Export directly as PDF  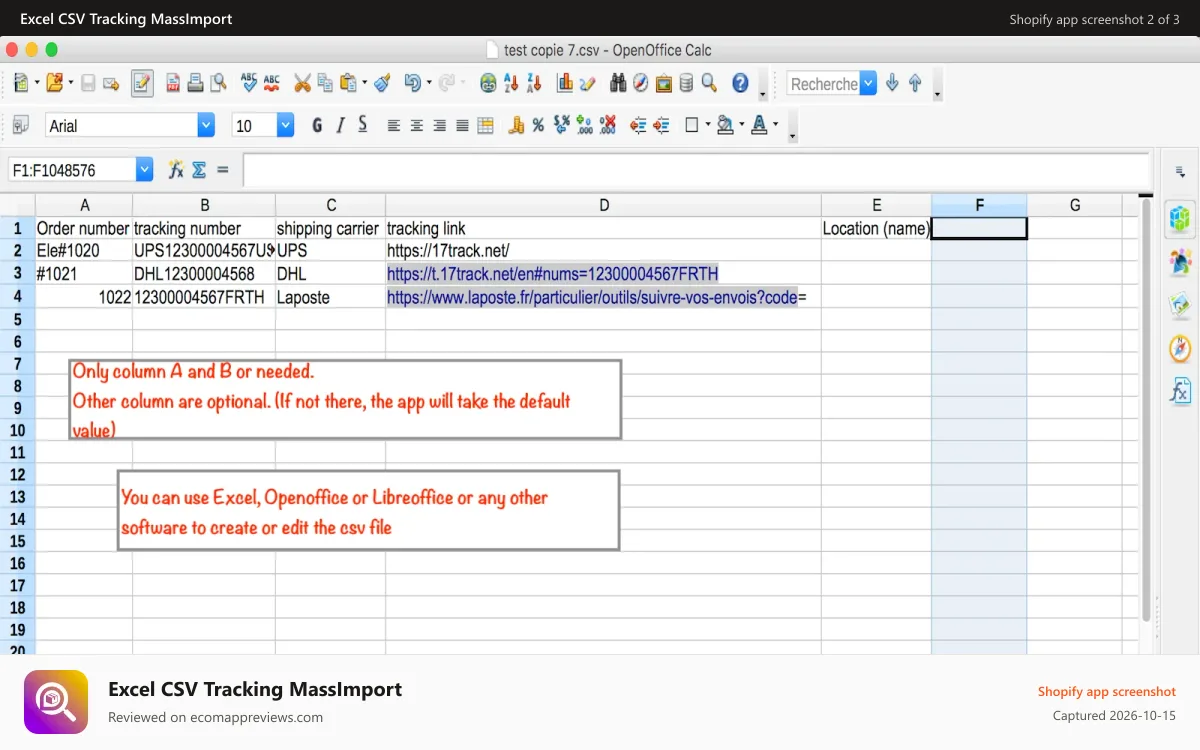tap(173, 83)
